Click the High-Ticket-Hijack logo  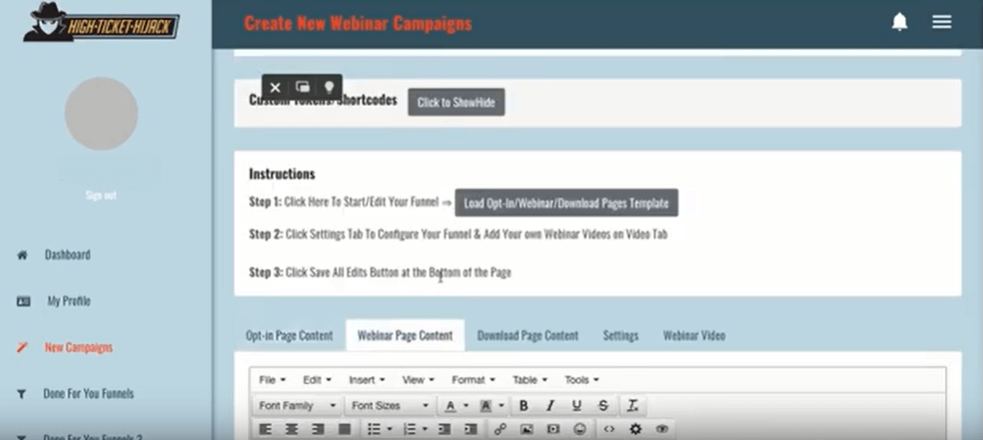click(x=101, y=23)
